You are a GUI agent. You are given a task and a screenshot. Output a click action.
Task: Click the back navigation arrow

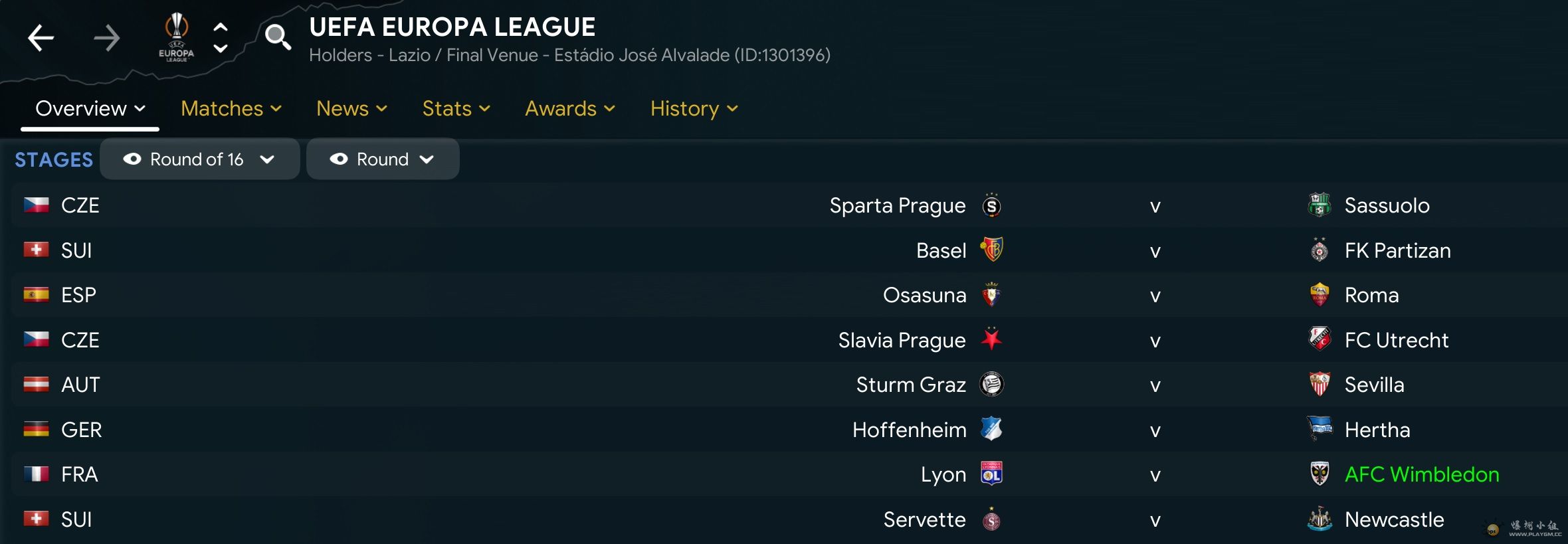pos(41,38)
